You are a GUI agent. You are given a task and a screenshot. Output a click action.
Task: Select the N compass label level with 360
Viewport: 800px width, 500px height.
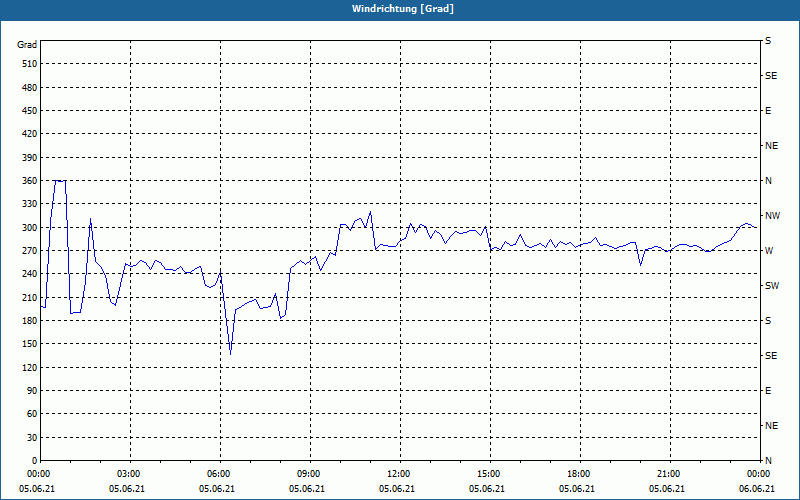point(768,181)
